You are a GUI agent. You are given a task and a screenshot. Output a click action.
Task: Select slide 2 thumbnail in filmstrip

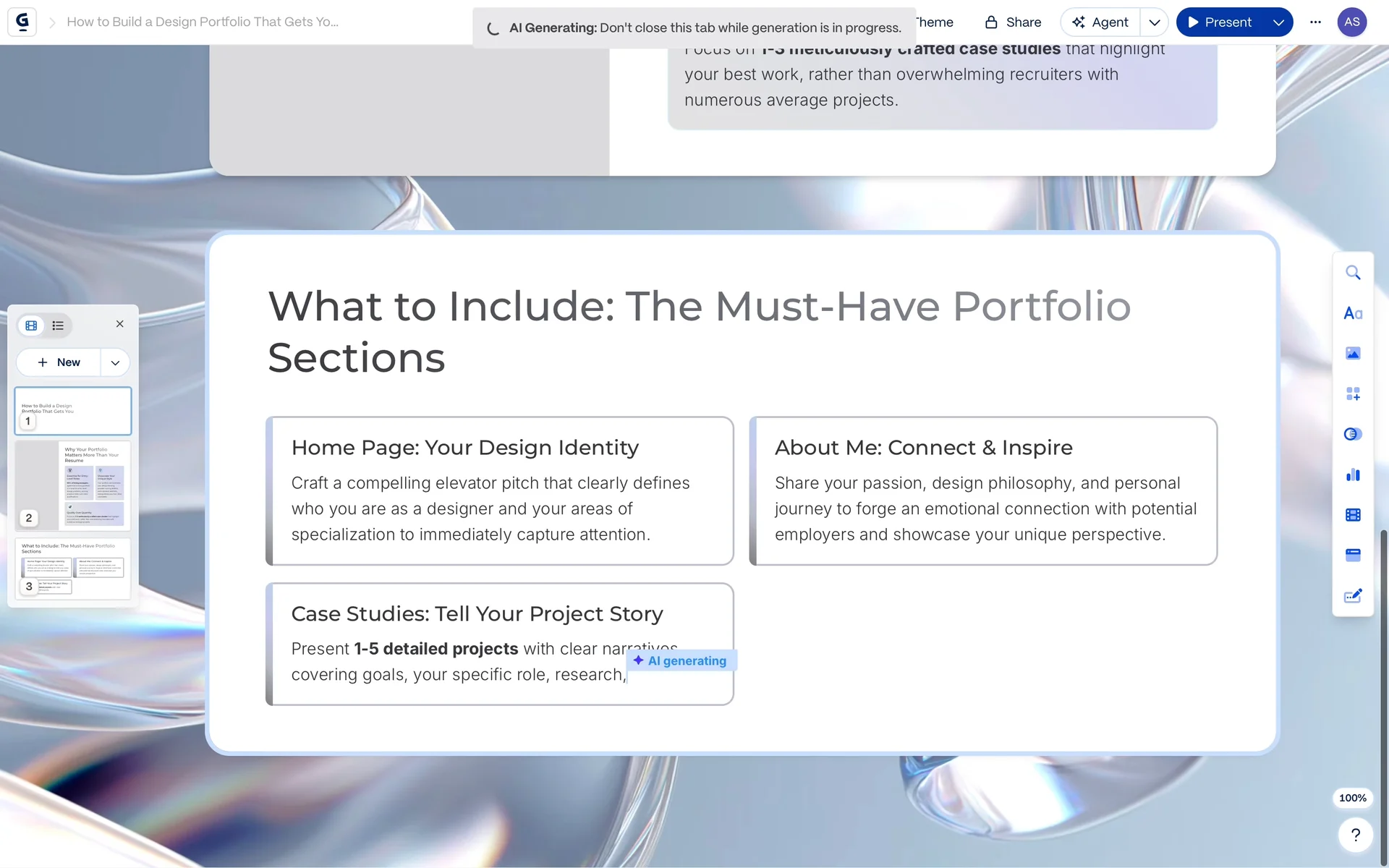pyautogui.click(x=73, y=485)
